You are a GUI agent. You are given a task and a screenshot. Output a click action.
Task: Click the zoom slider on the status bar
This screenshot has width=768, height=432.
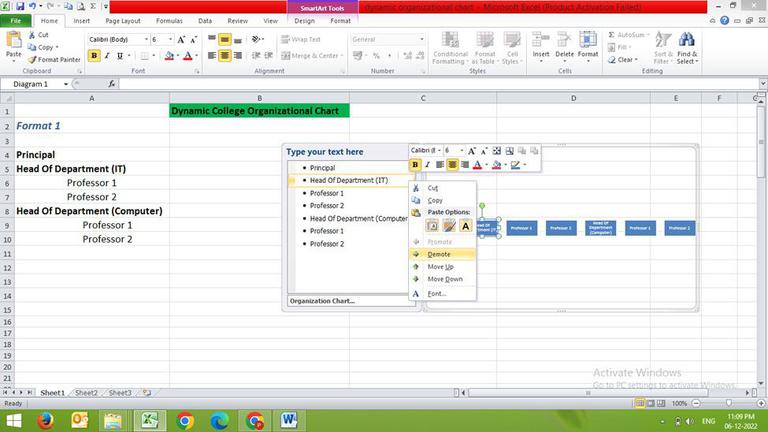(729, 403)
